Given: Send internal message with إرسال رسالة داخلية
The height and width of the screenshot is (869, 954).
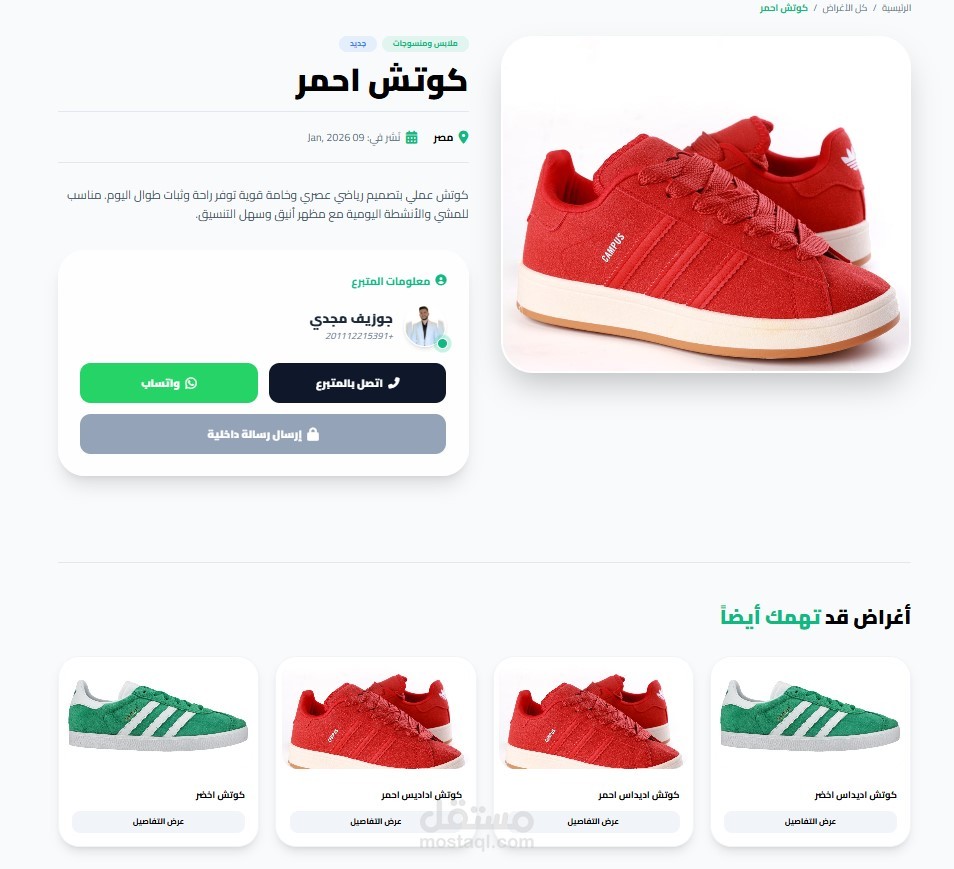Looking at the screenshot, I should pos(263,434).
